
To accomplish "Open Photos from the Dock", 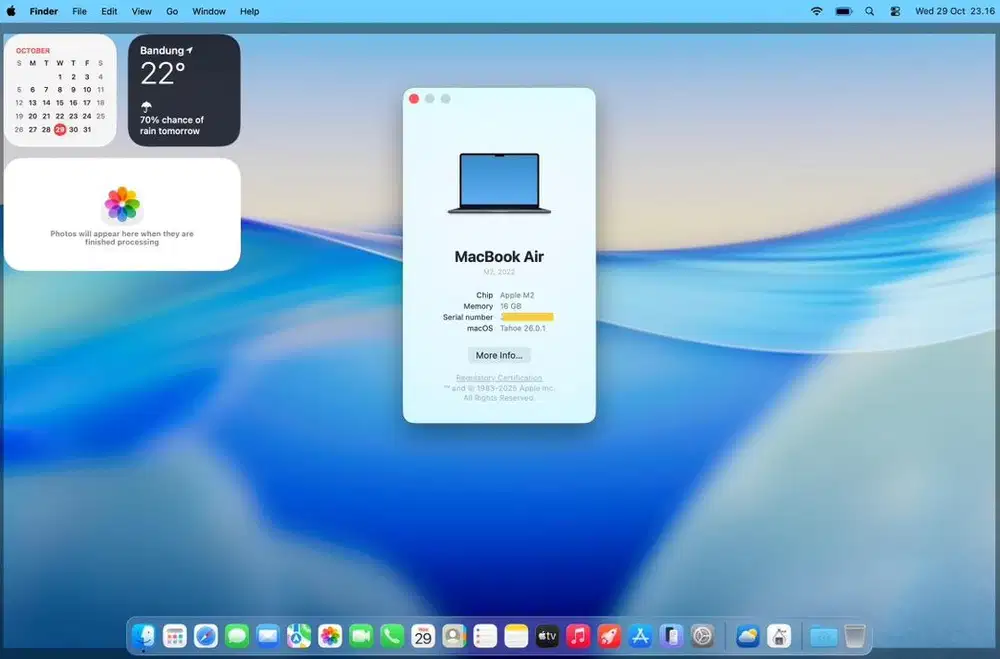I will (x=329, y=636).
